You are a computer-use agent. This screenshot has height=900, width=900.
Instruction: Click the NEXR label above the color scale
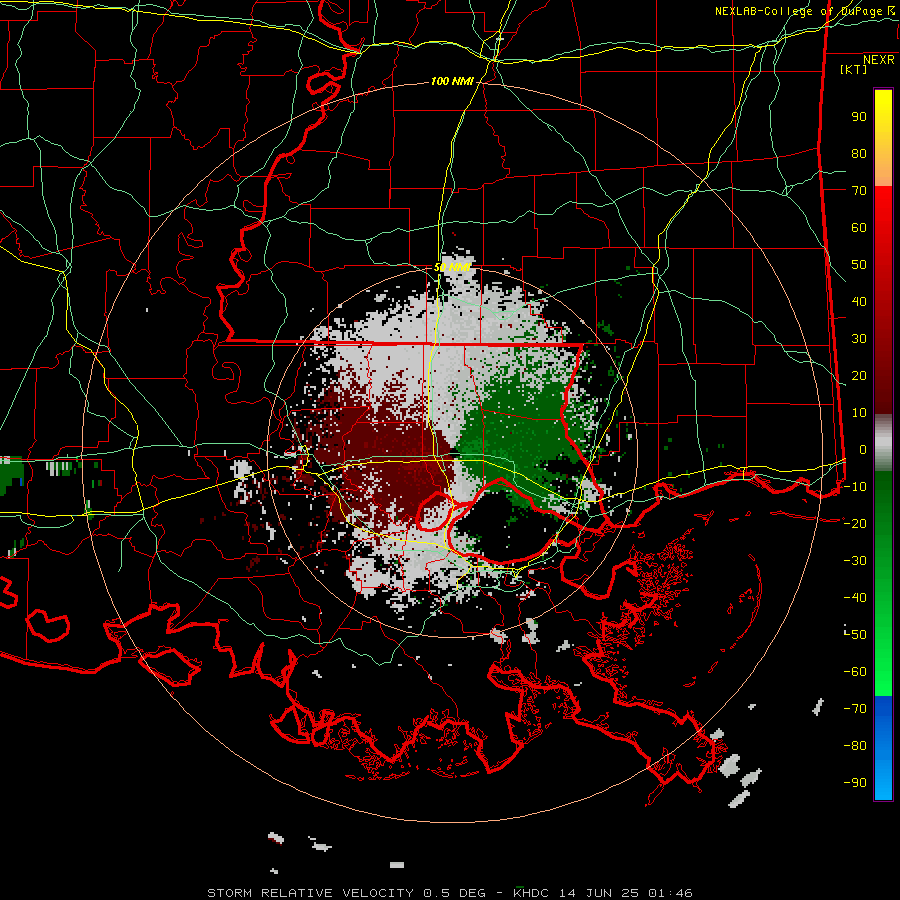point(879,60)
